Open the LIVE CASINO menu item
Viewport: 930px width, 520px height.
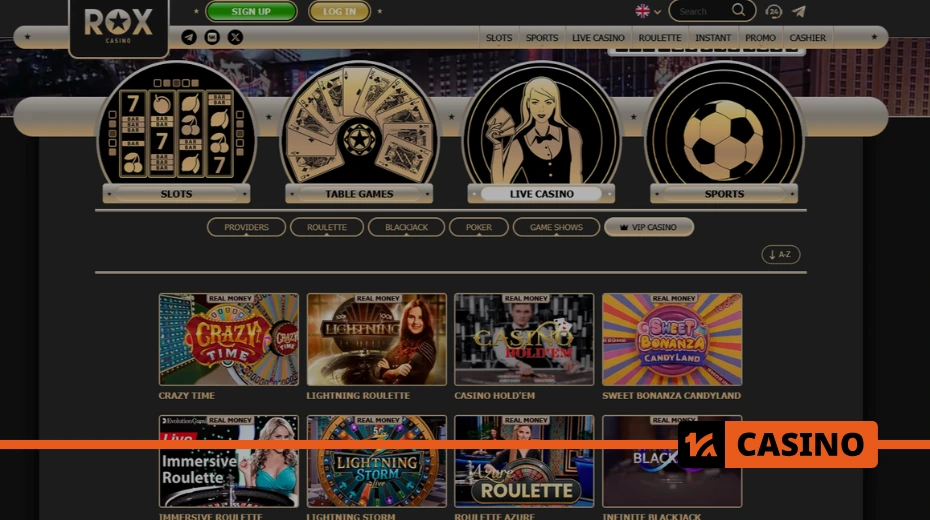(598, 37)
